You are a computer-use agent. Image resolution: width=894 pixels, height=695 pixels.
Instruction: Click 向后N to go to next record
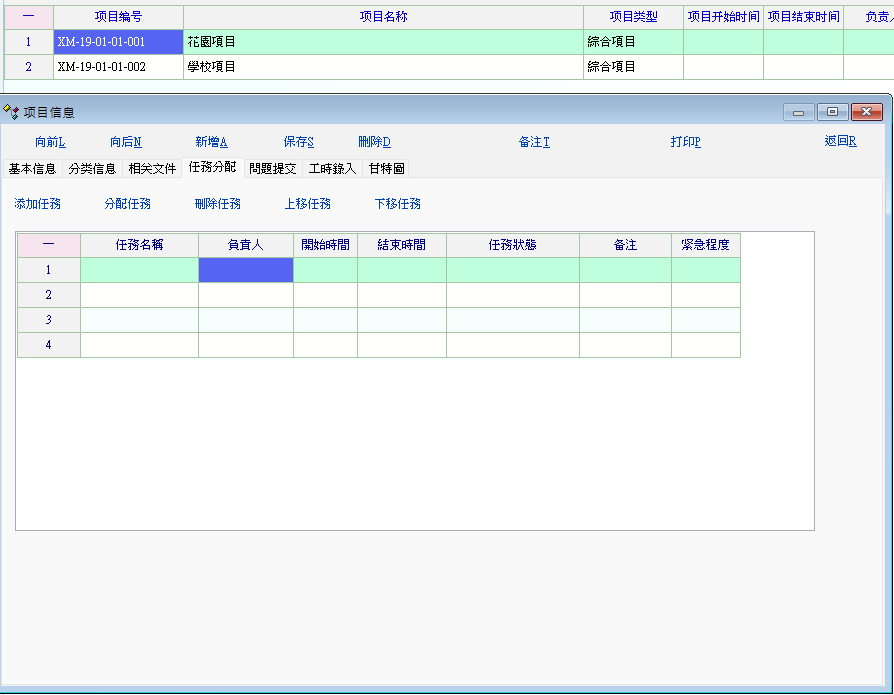click(126, 142)
